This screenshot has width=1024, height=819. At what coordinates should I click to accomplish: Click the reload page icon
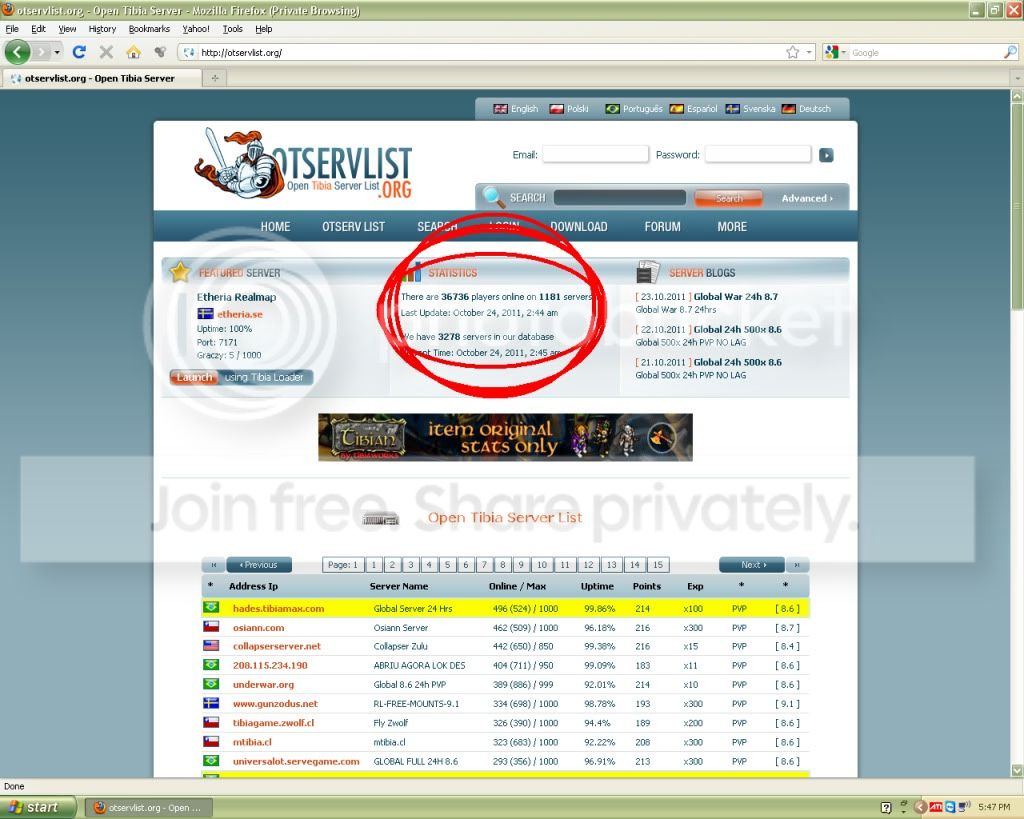point(80,52)
